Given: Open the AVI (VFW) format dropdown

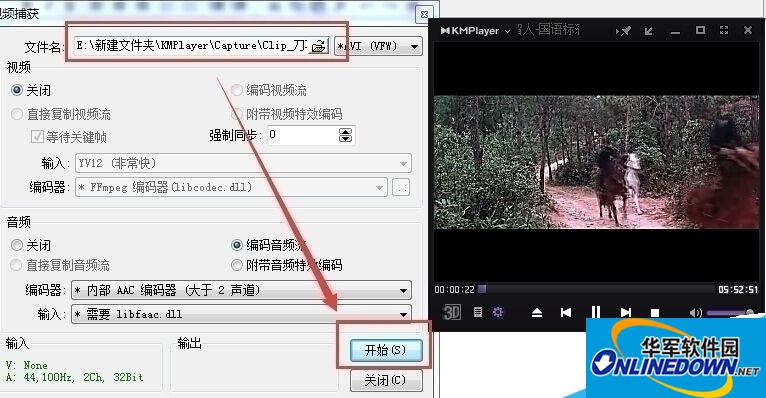Looking at the screenshot, I should (378, 46).
